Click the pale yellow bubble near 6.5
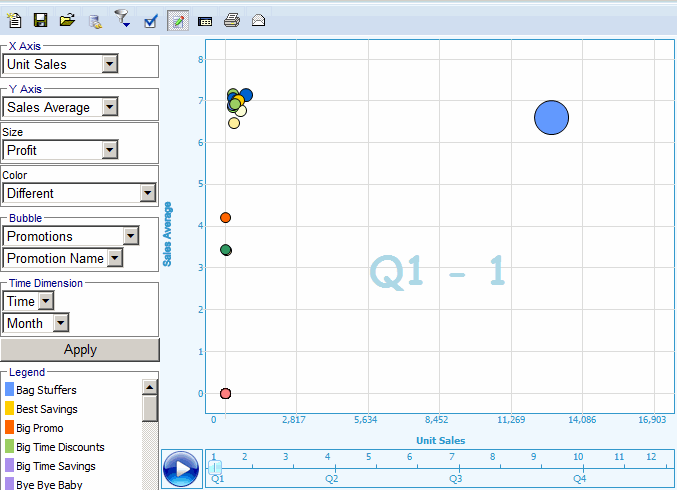 click(x=234, y=123)
